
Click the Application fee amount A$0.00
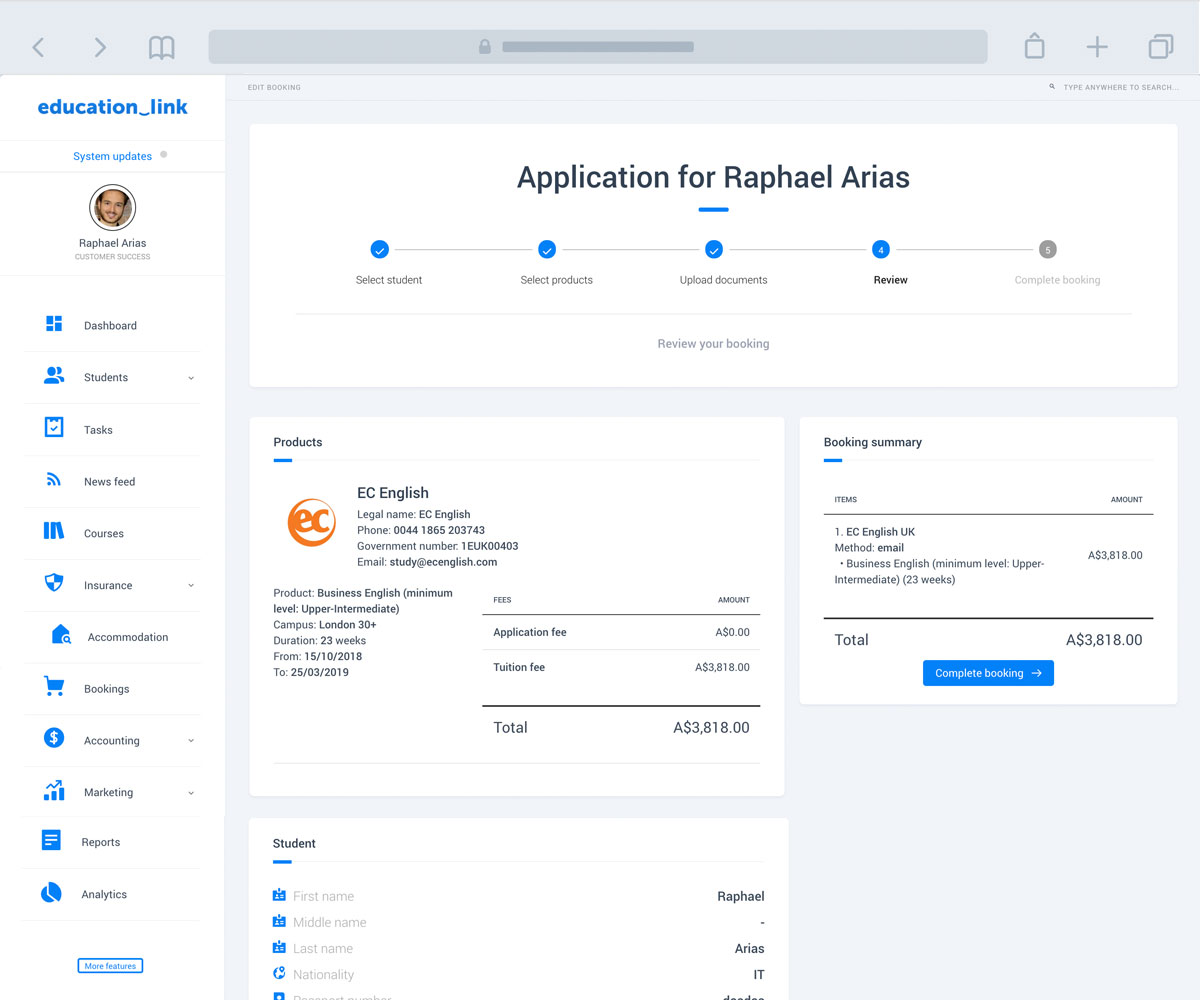click(x=732, y=632)
